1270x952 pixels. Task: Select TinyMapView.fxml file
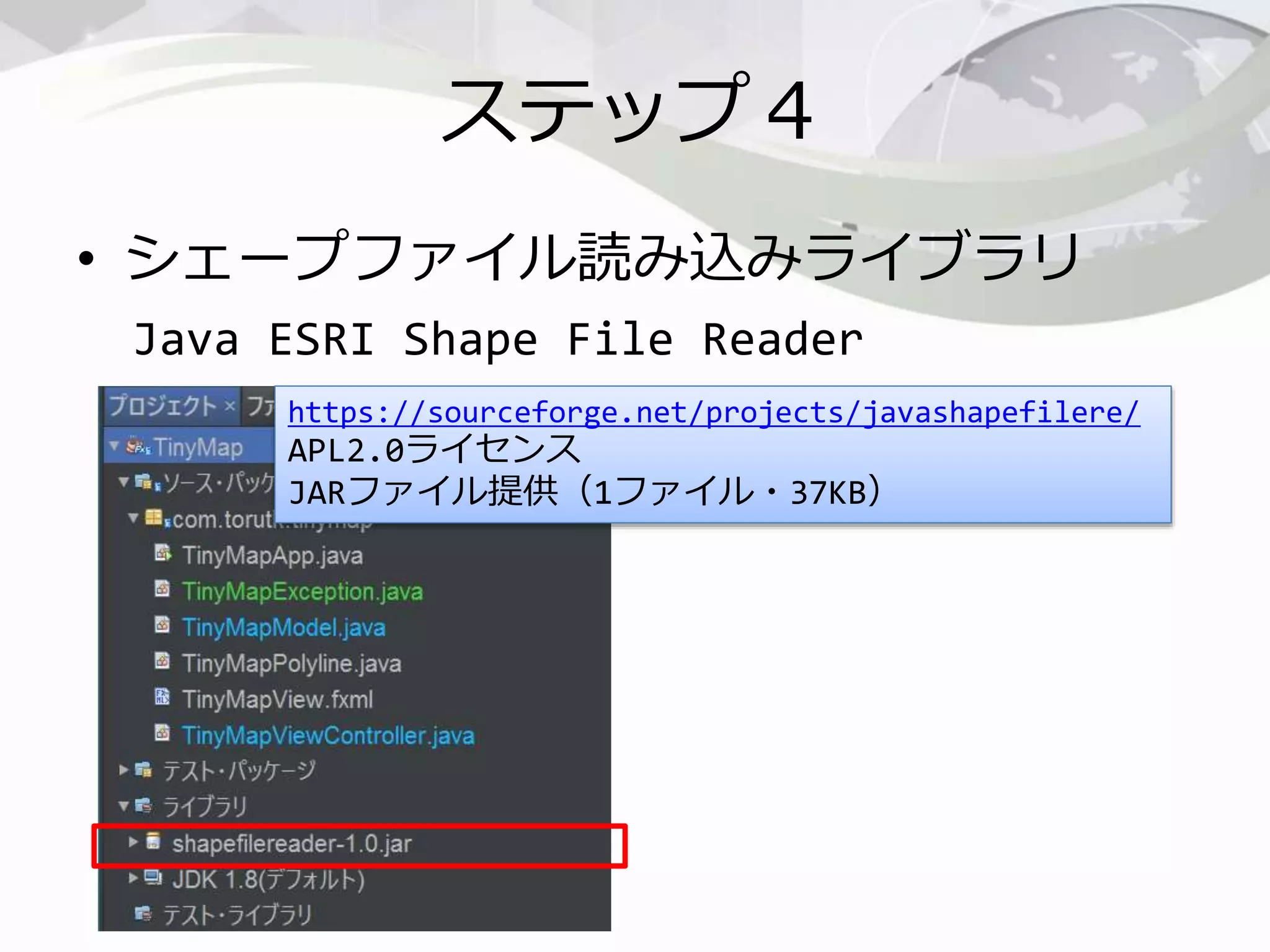277,699
